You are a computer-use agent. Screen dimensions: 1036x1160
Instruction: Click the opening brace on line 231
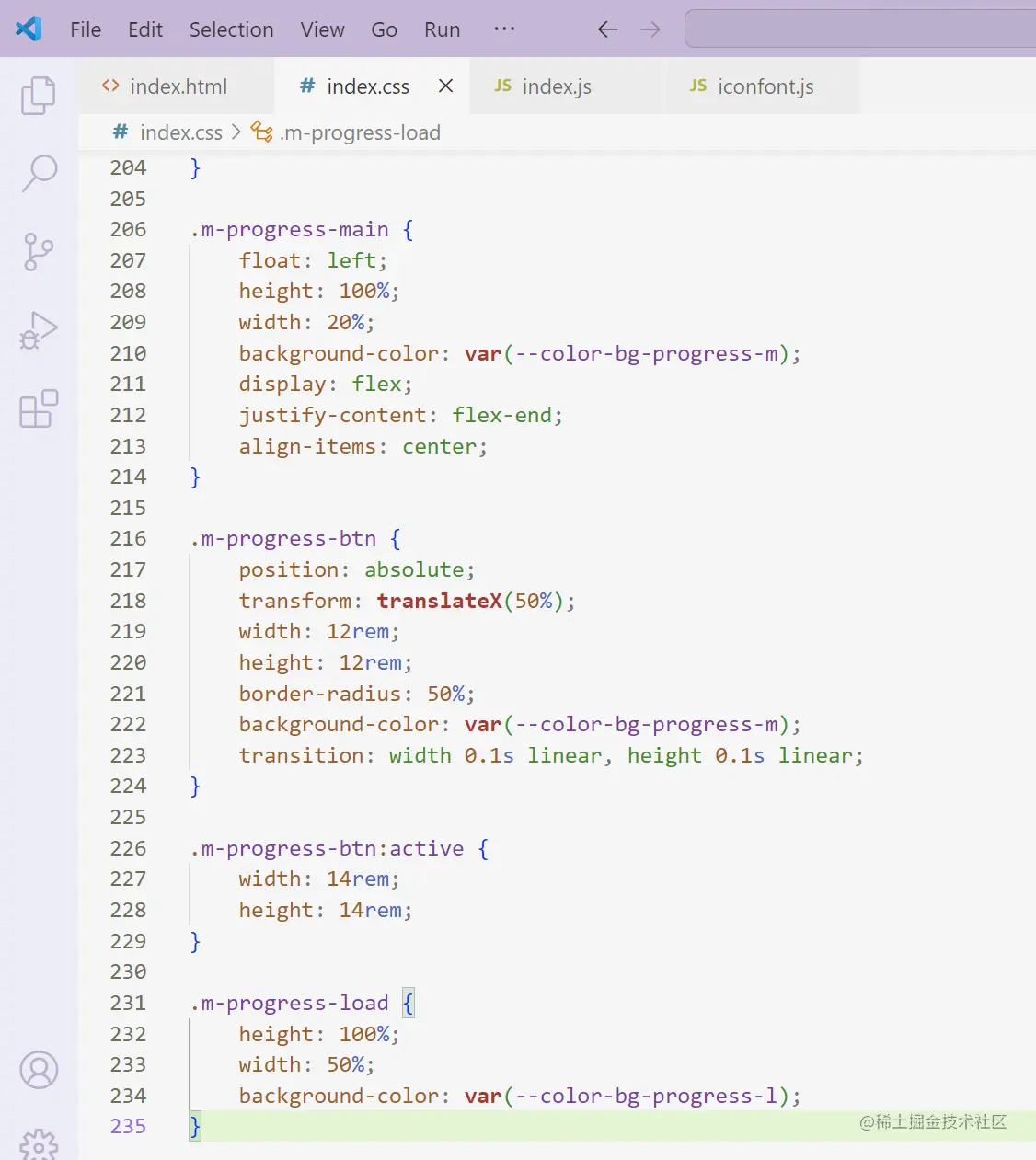409,1003
